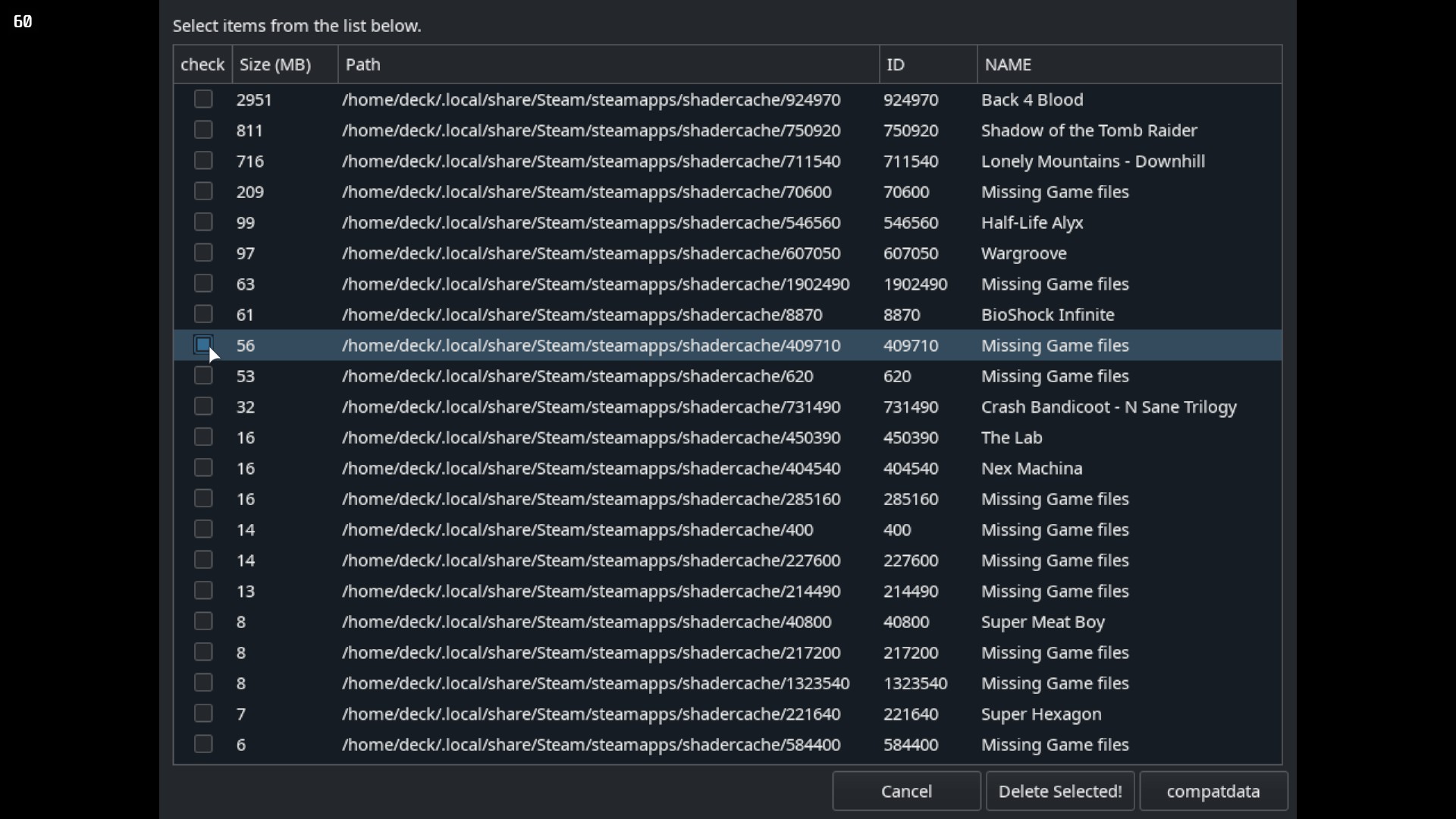
Task: Toggle checkbox for Crash Bandicoot N Sane Trilogy
Action: point(203,407)
